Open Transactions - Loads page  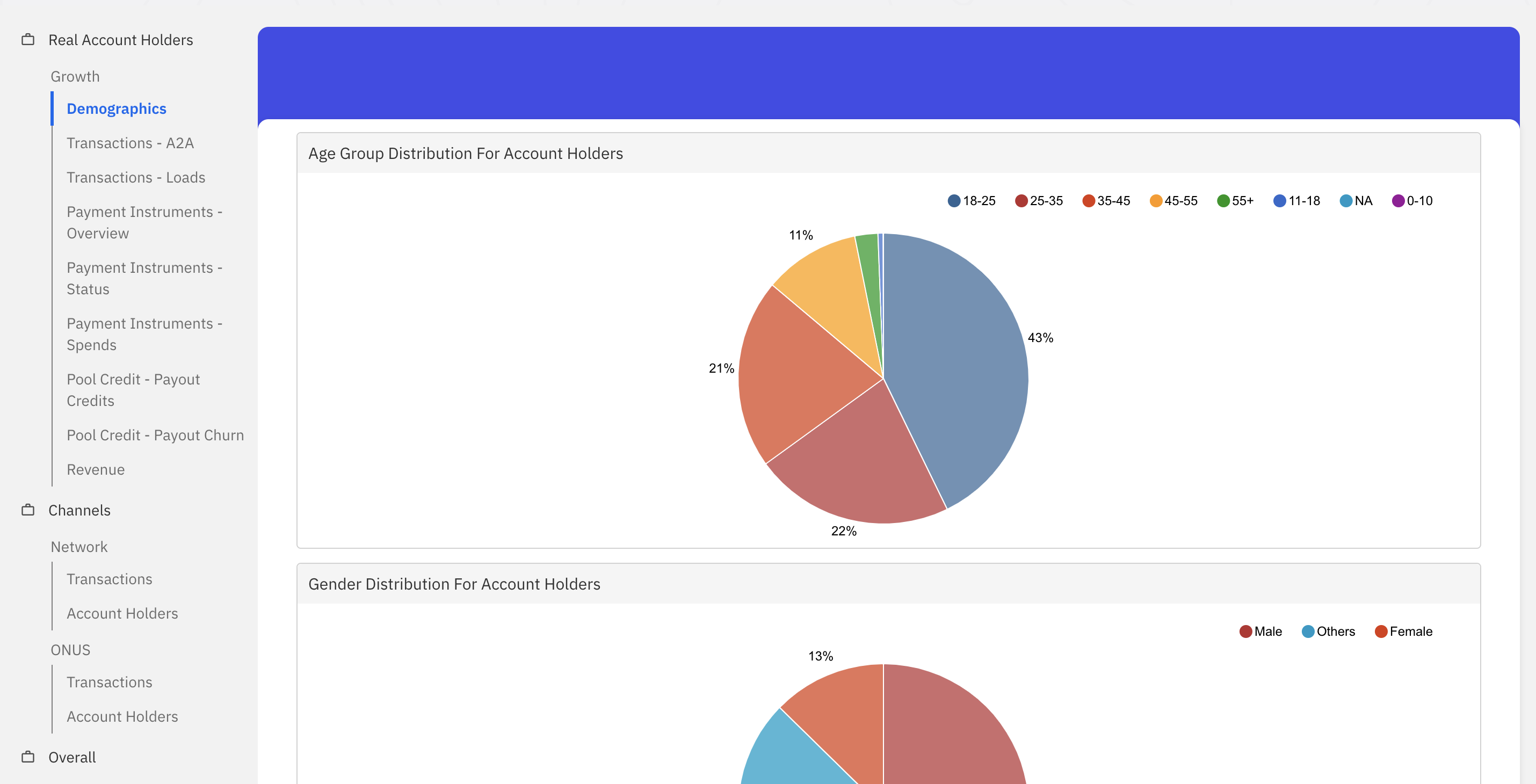[x=136, y=178]
